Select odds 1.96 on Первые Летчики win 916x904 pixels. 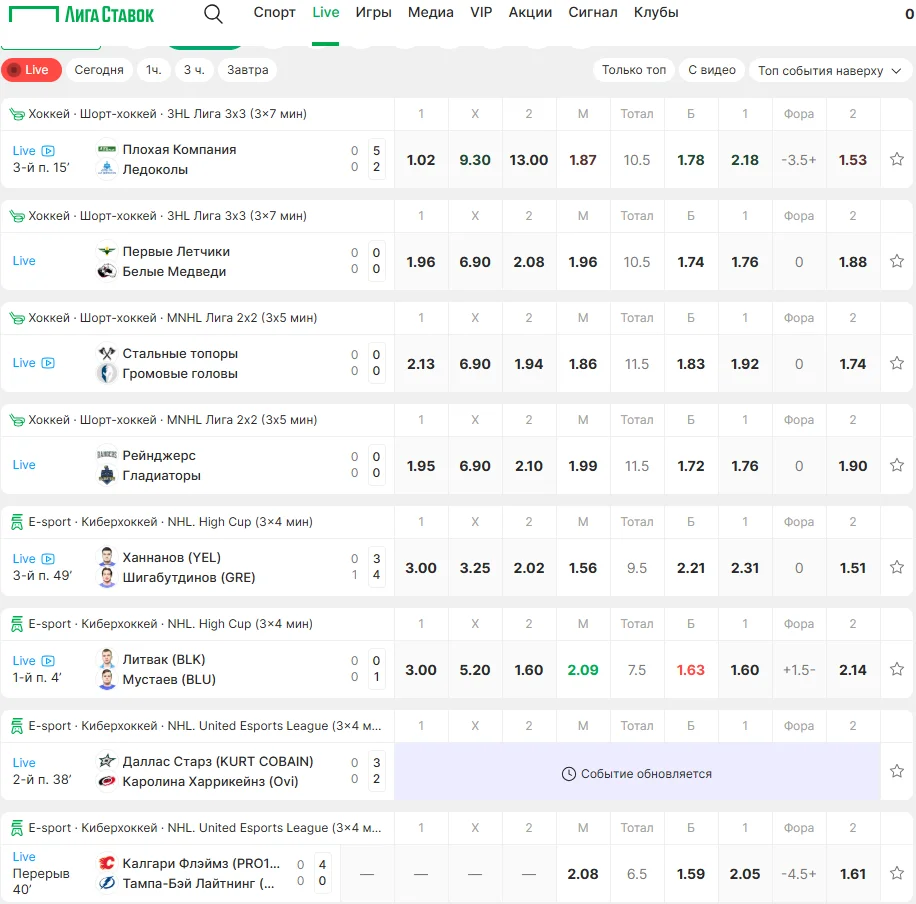tap(421, 262)
